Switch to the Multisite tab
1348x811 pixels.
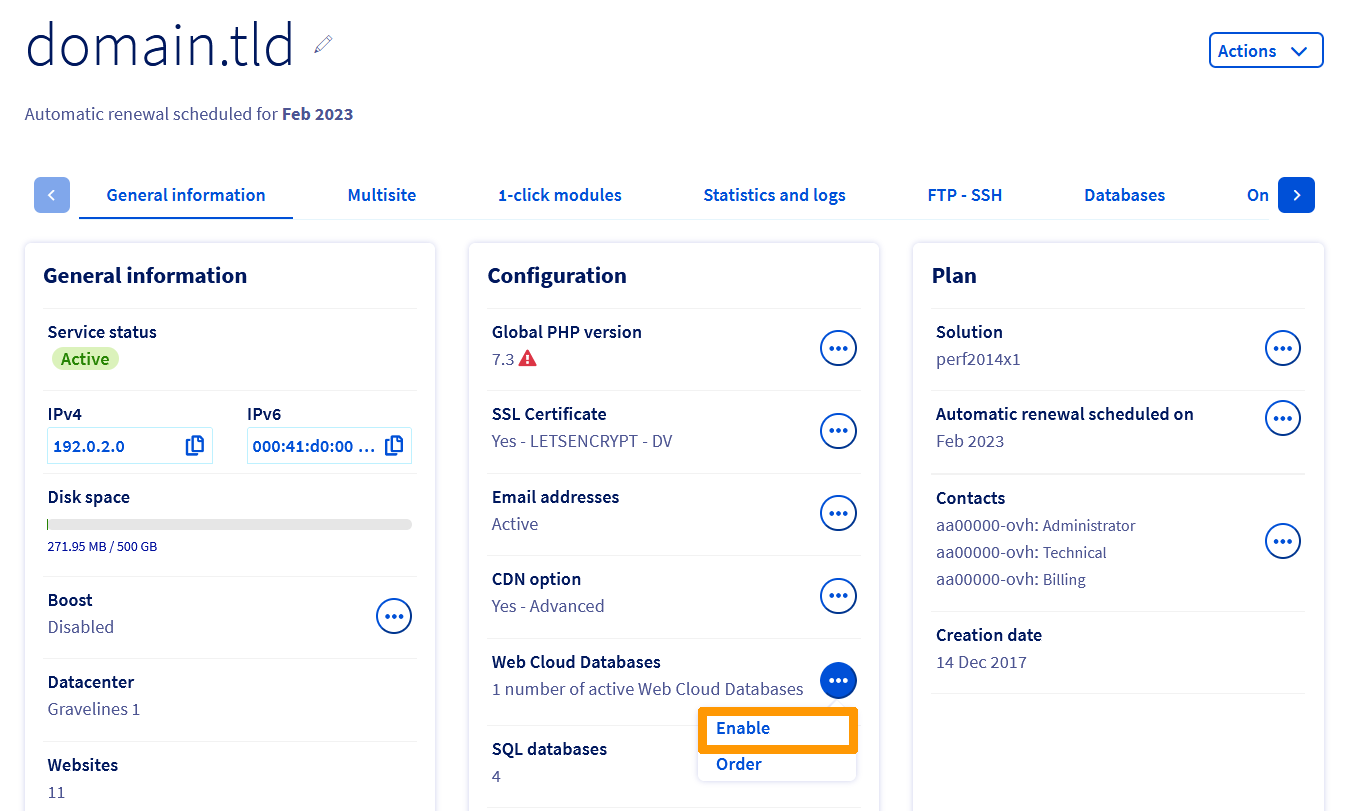tap(381, 195)
